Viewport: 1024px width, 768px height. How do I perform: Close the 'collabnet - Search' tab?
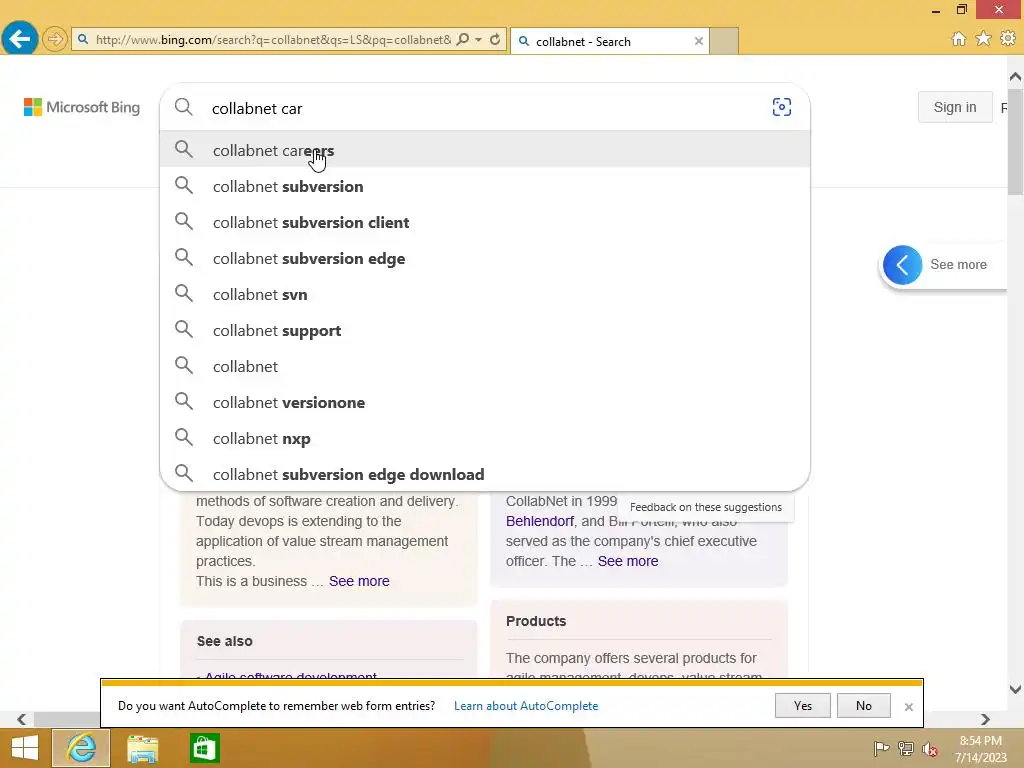pyautogui.click(x=699, y=41)
